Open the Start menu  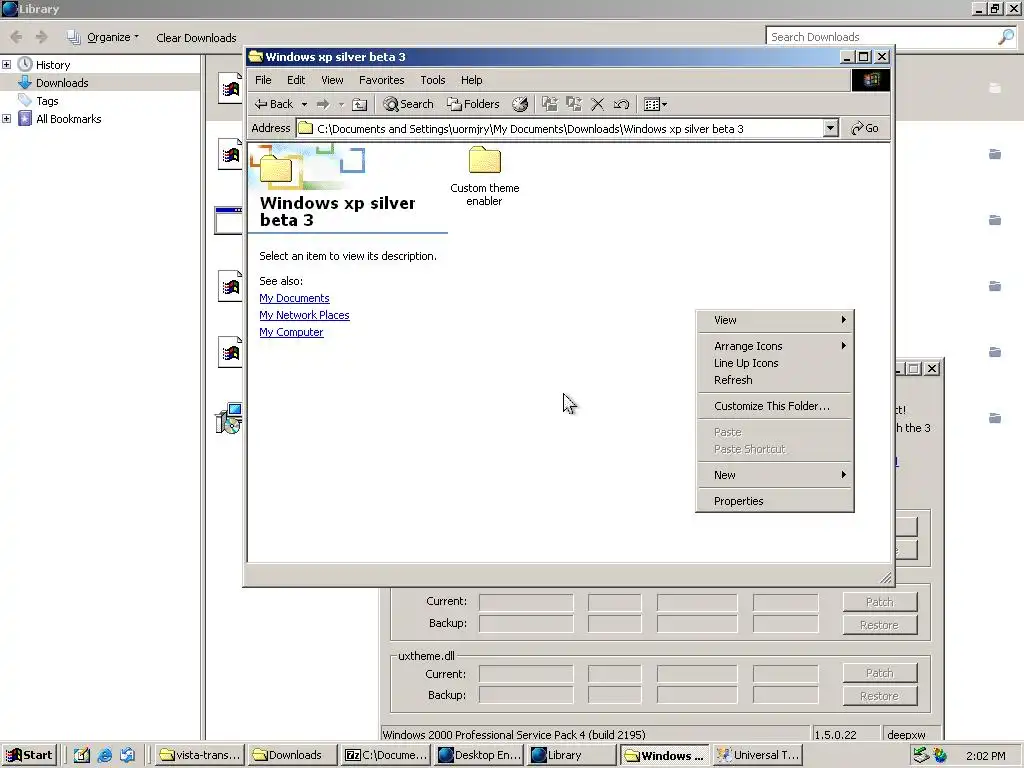tap(29, 755)
